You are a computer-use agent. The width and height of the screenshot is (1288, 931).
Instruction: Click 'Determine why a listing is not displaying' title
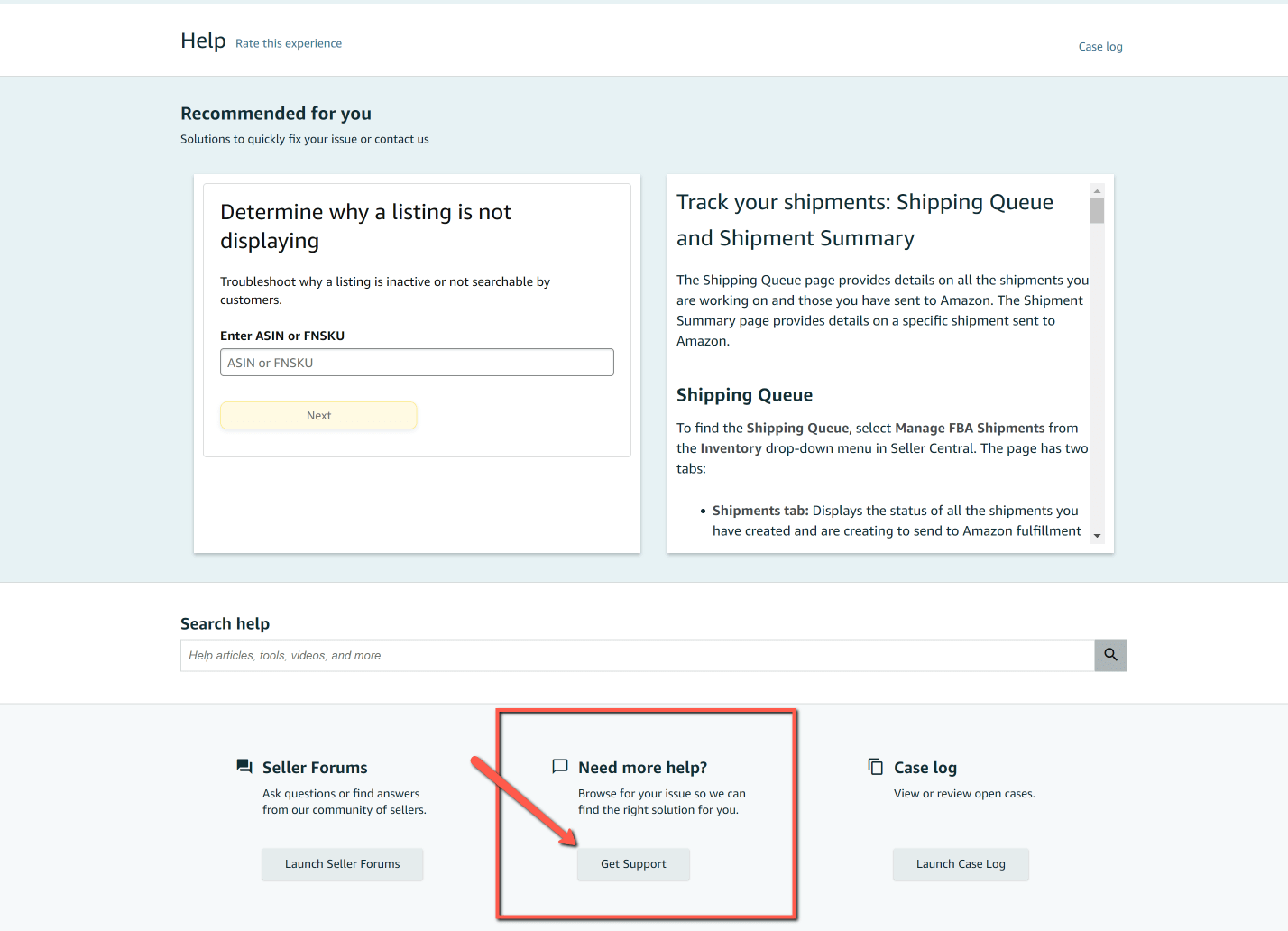365,226
